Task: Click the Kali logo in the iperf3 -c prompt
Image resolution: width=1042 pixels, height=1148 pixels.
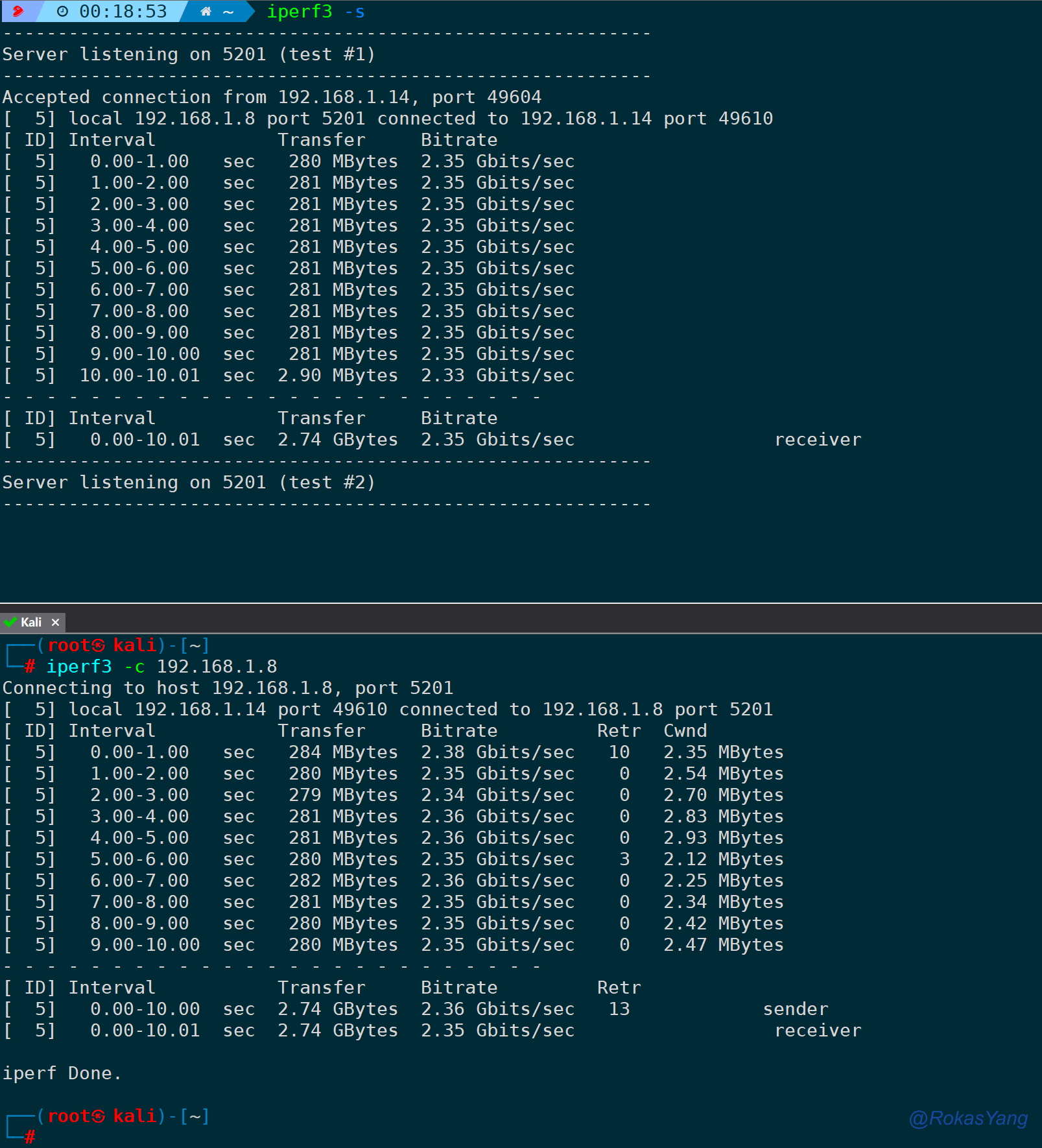Action: [98, 645]
